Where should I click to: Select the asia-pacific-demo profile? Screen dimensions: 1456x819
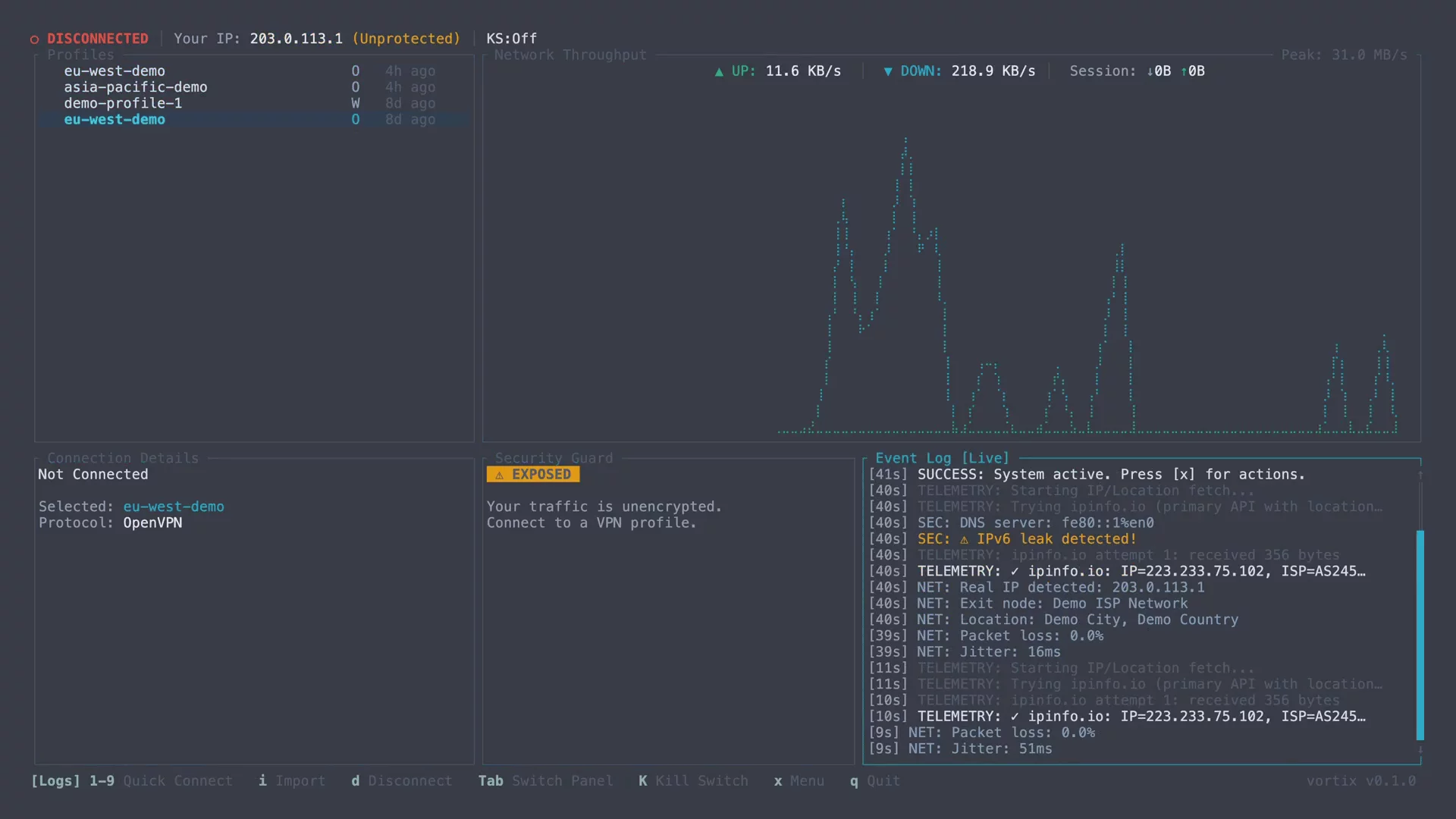coord(136,87)
